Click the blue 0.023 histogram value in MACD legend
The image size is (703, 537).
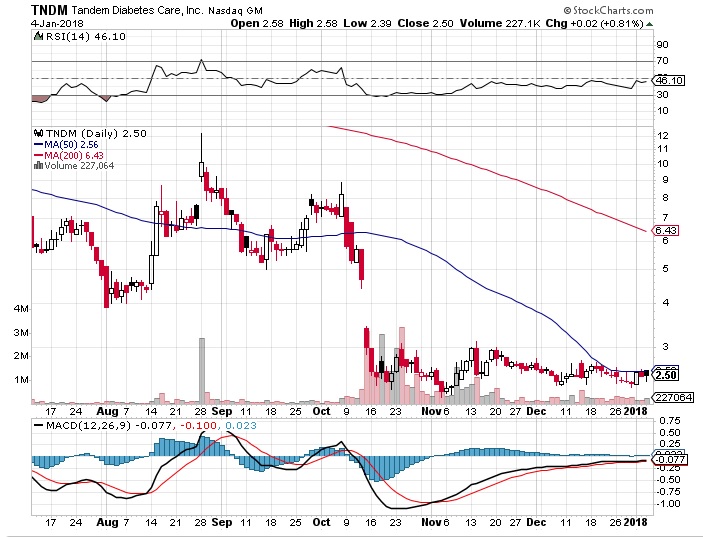tap(241, 425)
